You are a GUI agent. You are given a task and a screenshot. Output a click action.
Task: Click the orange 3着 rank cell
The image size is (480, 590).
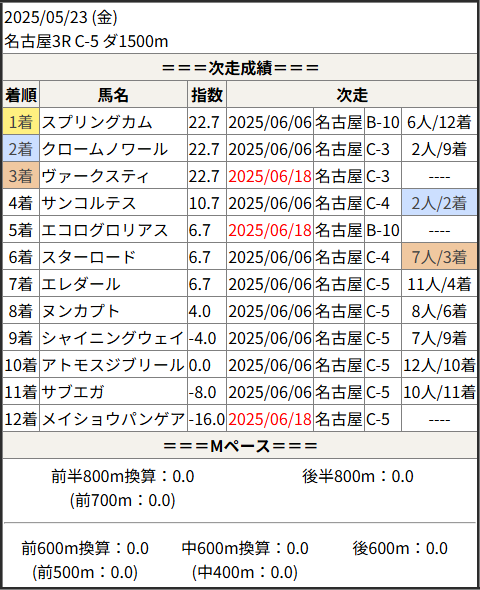pyautogui.click(x=21, y=176)
